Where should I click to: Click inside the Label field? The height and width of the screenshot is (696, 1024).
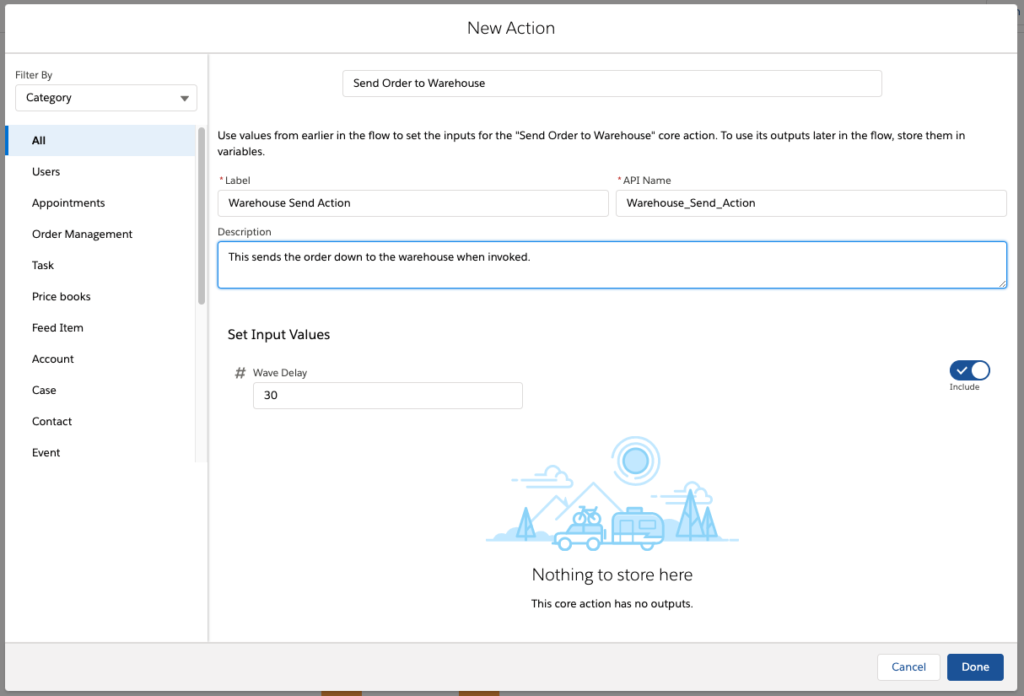pos(413,202)
